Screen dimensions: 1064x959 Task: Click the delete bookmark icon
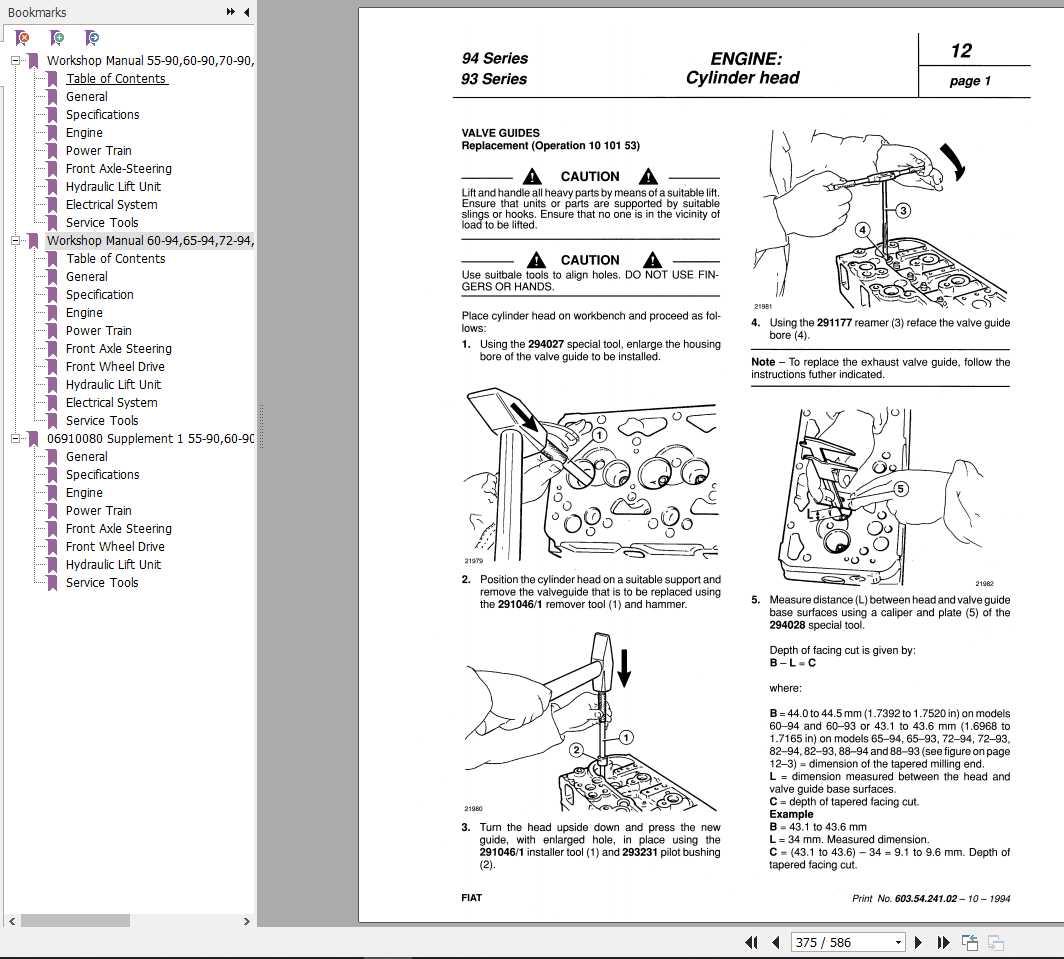(x=22, y=38)
